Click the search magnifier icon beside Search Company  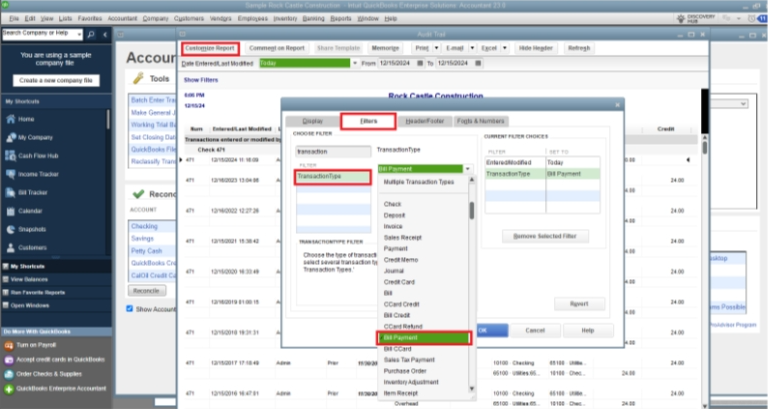point(91,34)
